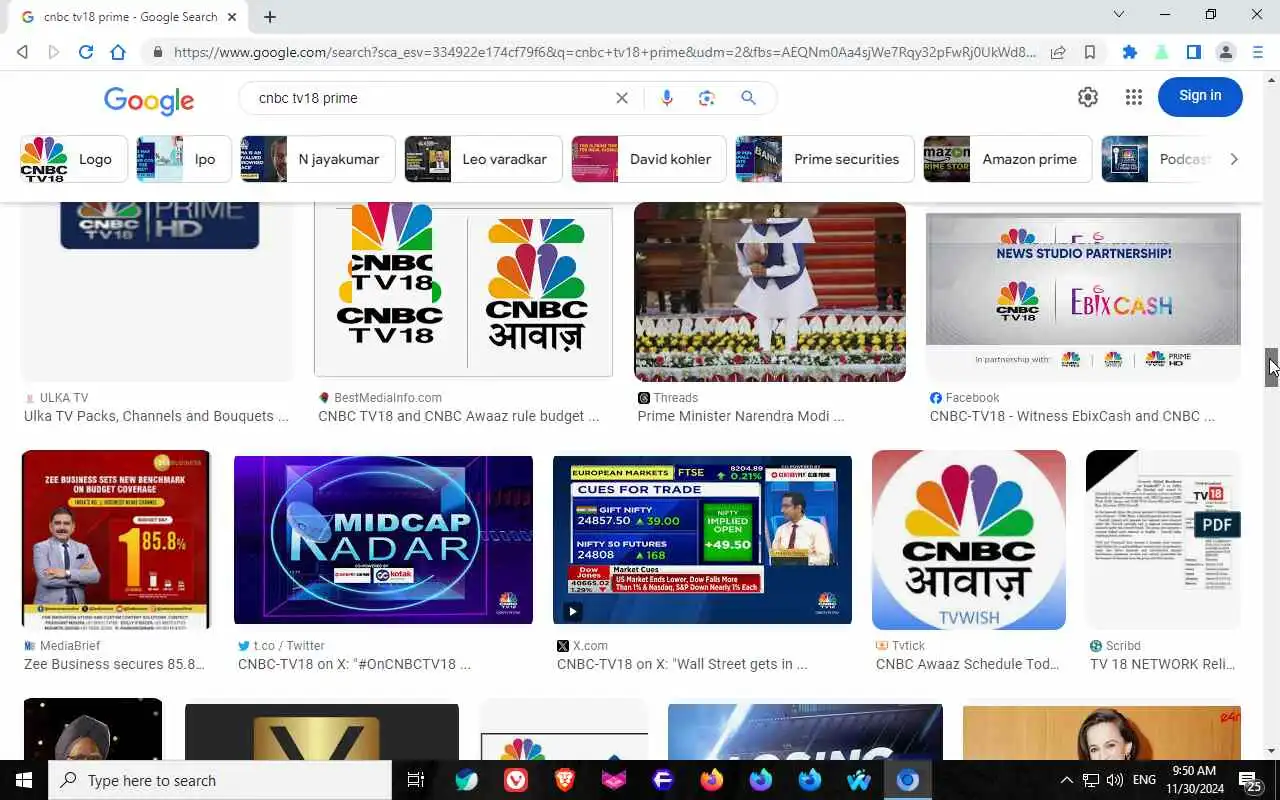Open the Windows Start menu
1280x800 pixels.
tap(24, 780)
